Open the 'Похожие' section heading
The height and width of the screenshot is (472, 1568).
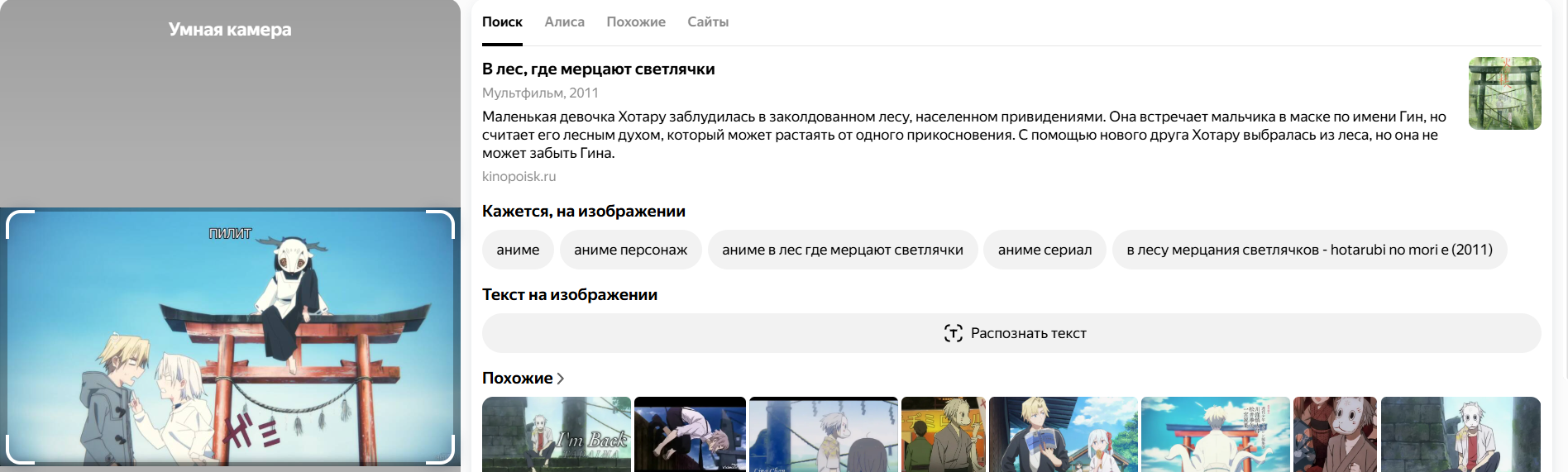pyautogui.click(x=517, y=378)
